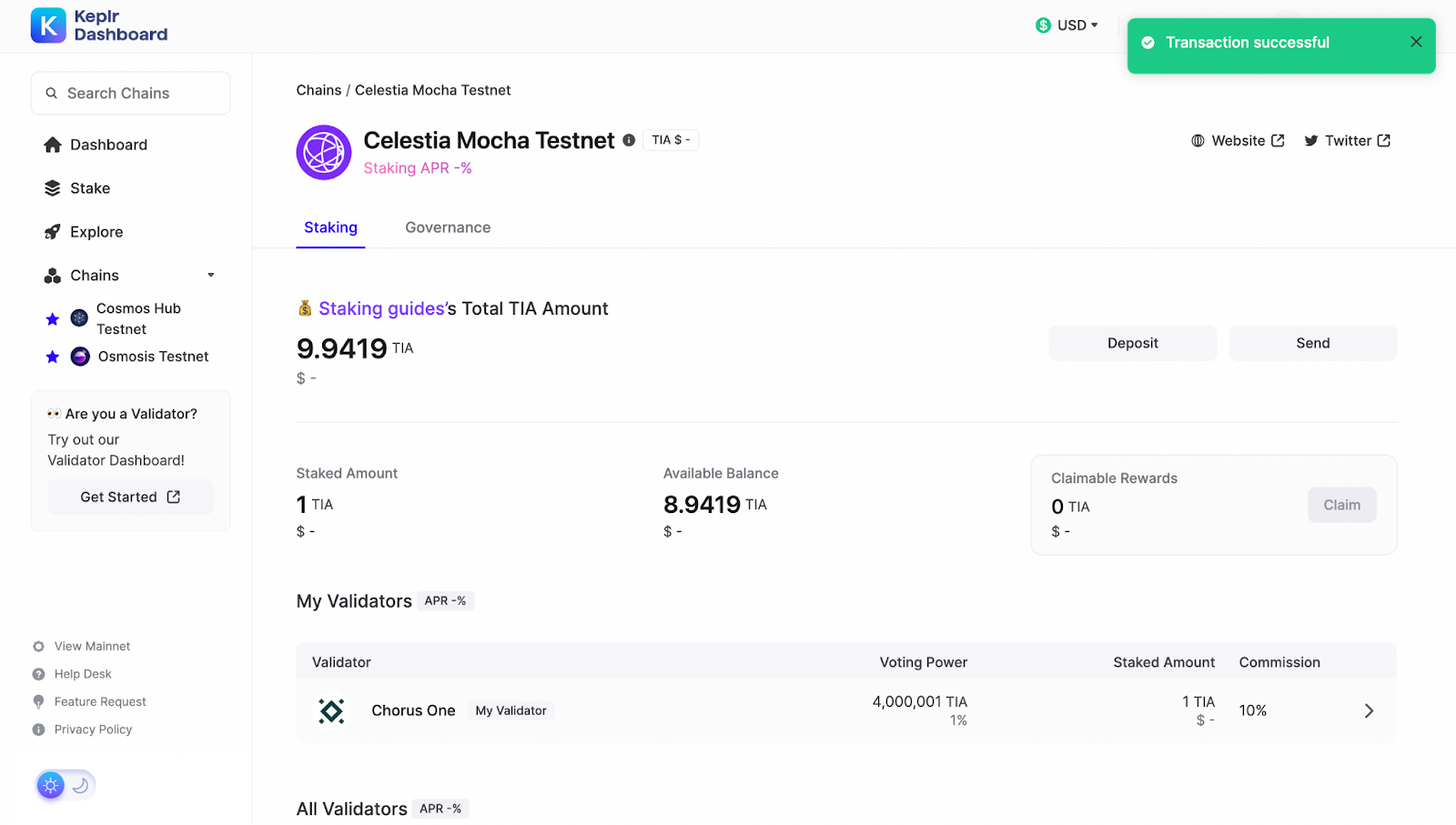Viewport: 1456px width, 825px height.
Task: Expand Chorus One validator row chevron
Action: point(1369,711)
